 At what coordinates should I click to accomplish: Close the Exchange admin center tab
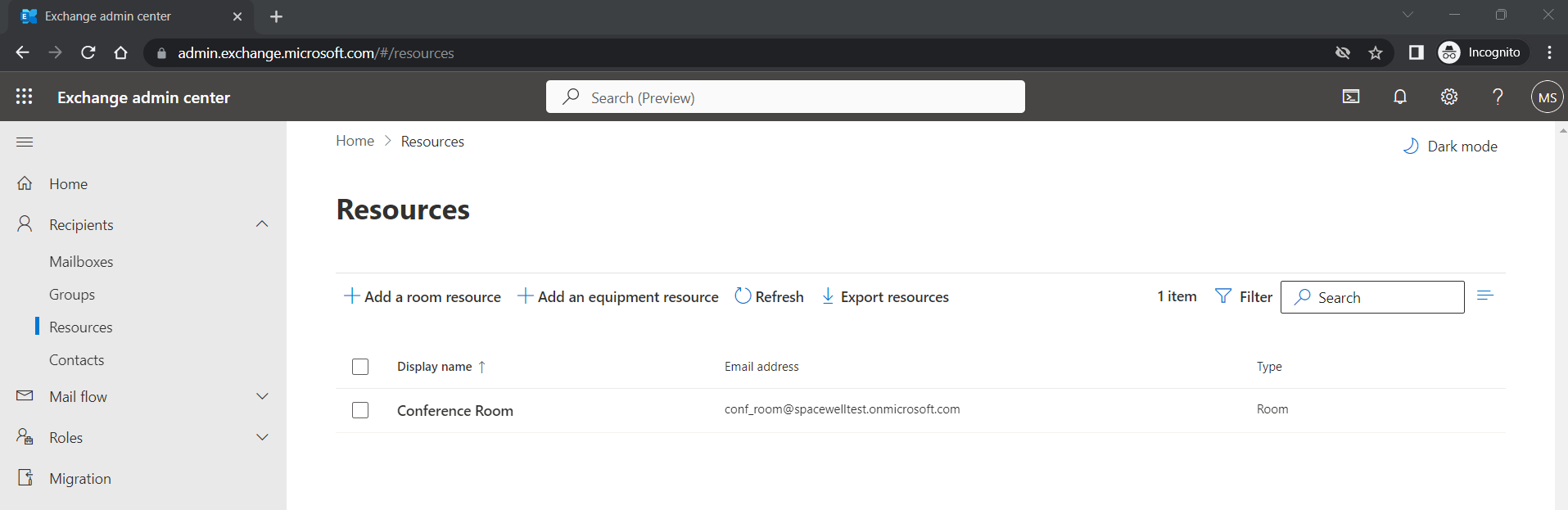tap(237, 16)
